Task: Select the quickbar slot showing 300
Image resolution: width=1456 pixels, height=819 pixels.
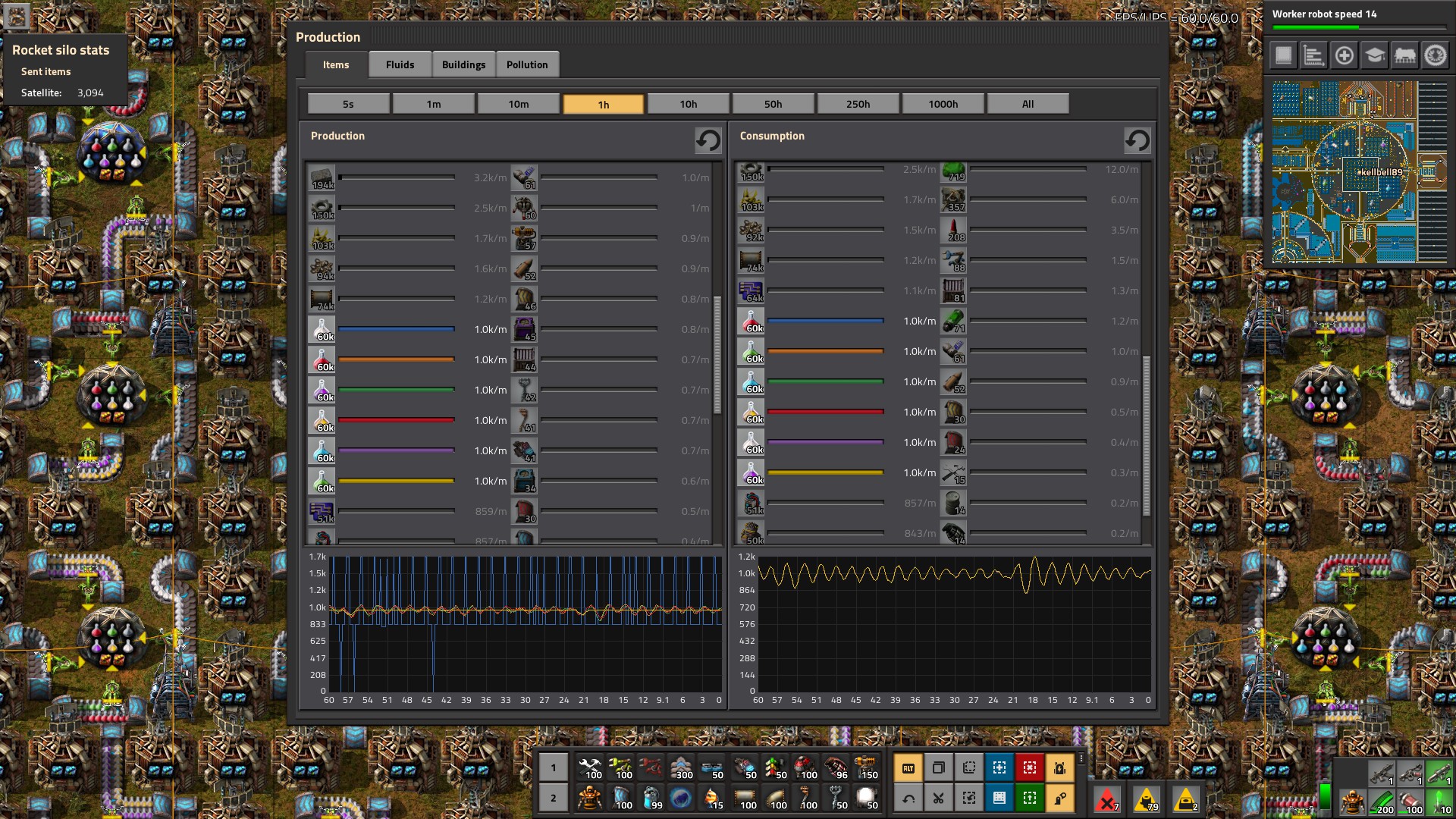Action: coord(681,767)
